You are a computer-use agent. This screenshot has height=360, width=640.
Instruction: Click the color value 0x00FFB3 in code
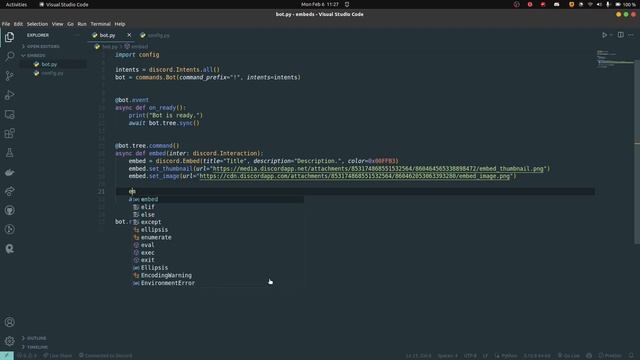[381, 161]
